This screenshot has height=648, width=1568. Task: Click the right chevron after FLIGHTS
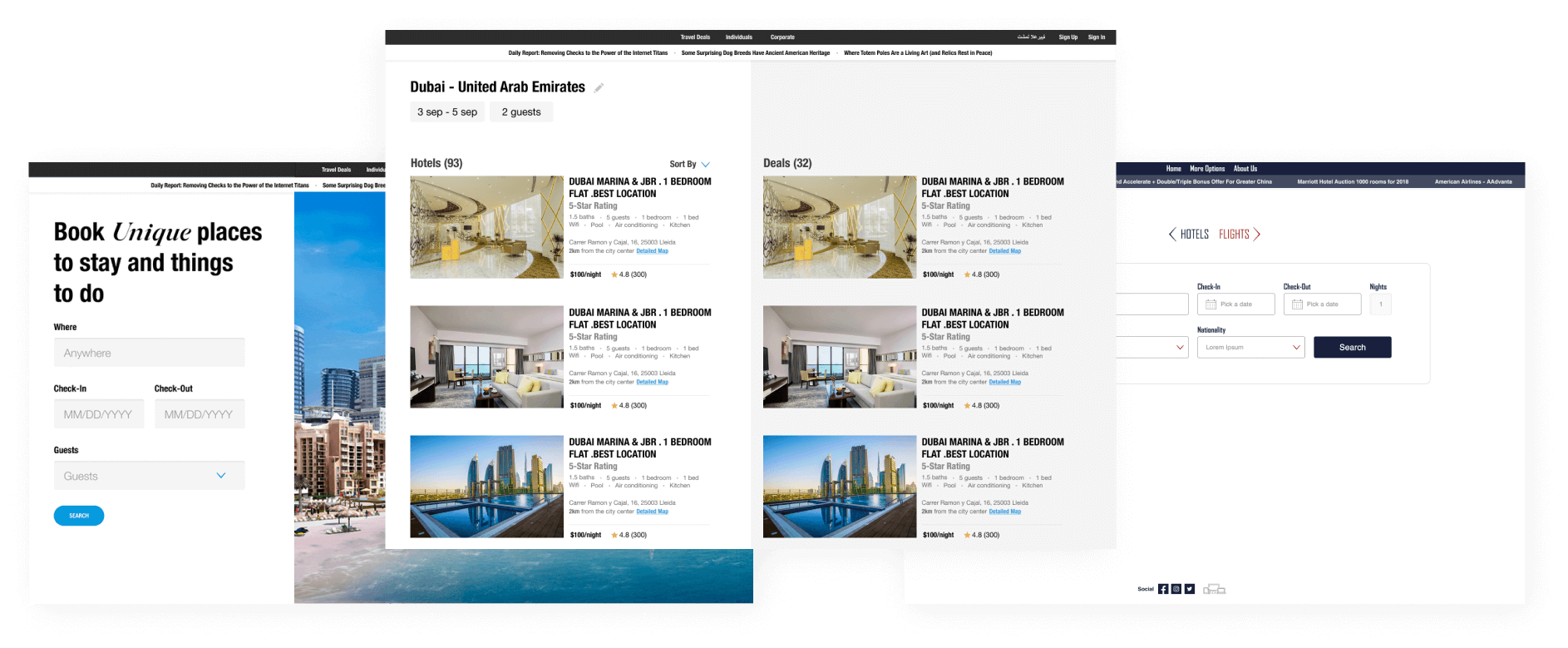(x=1257, y=235)
